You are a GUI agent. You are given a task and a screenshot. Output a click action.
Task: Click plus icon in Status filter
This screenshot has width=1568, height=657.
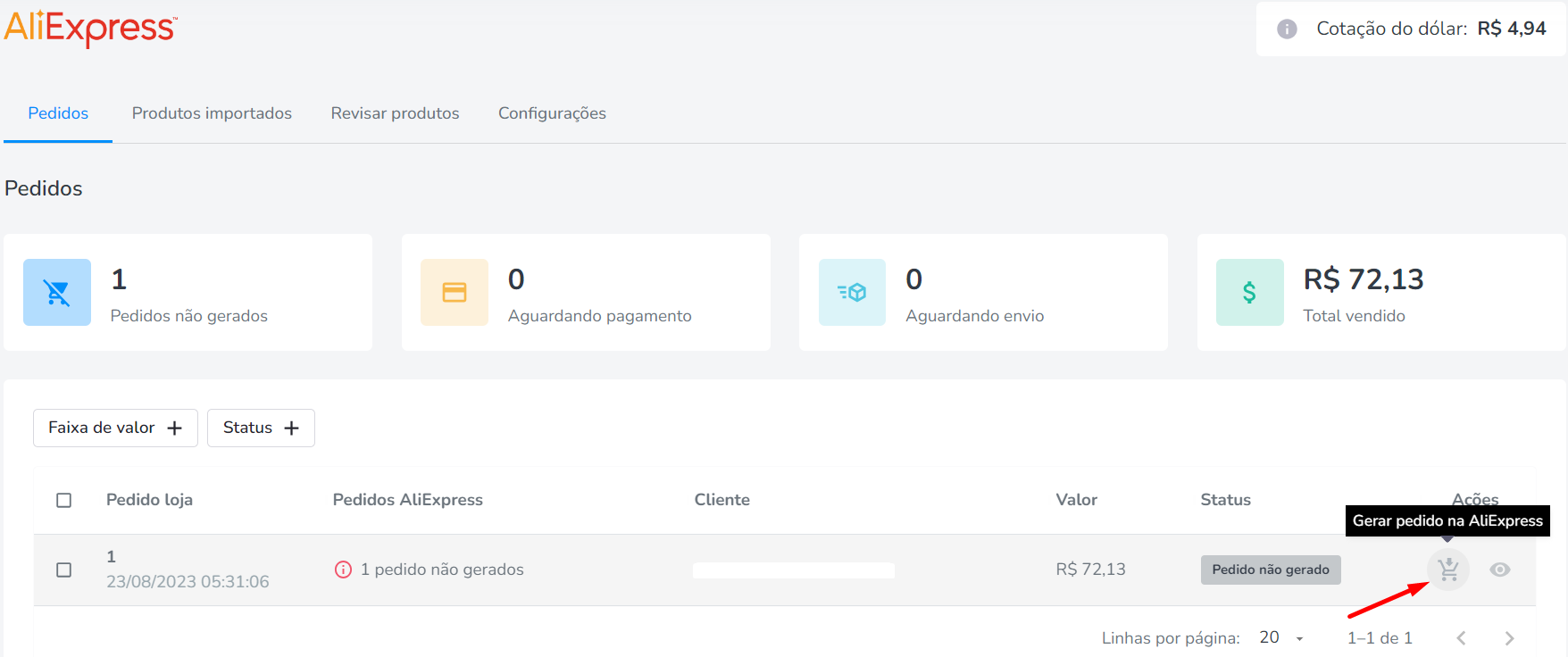tap(291, 428)
